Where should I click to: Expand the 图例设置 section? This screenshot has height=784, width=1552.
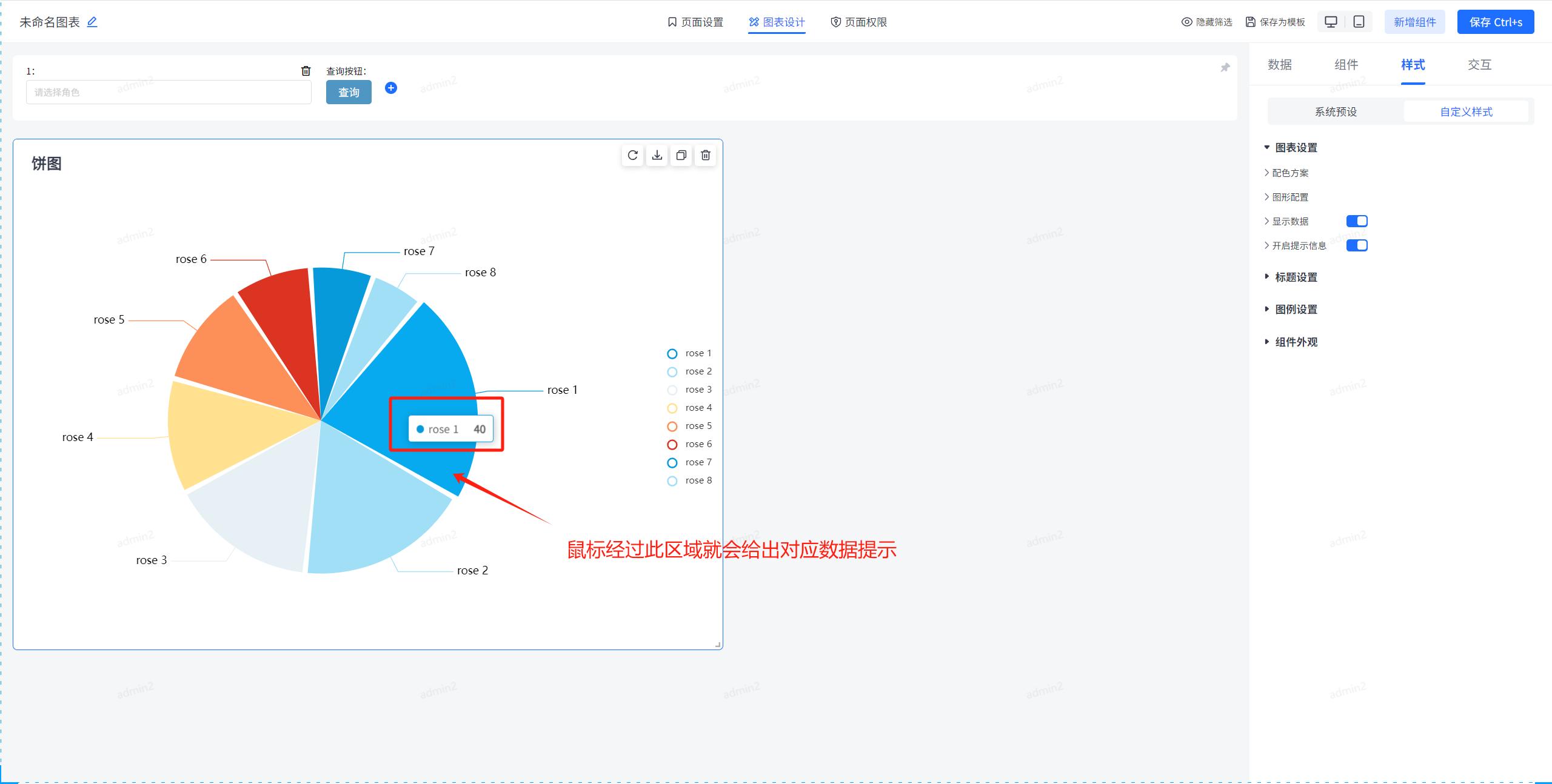[1290, 310]
